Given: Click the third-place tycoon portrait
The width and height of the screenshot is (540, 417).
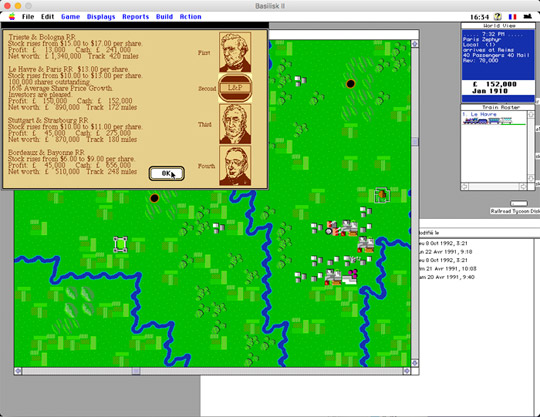Looking at the screenshot, I should 235,124.
